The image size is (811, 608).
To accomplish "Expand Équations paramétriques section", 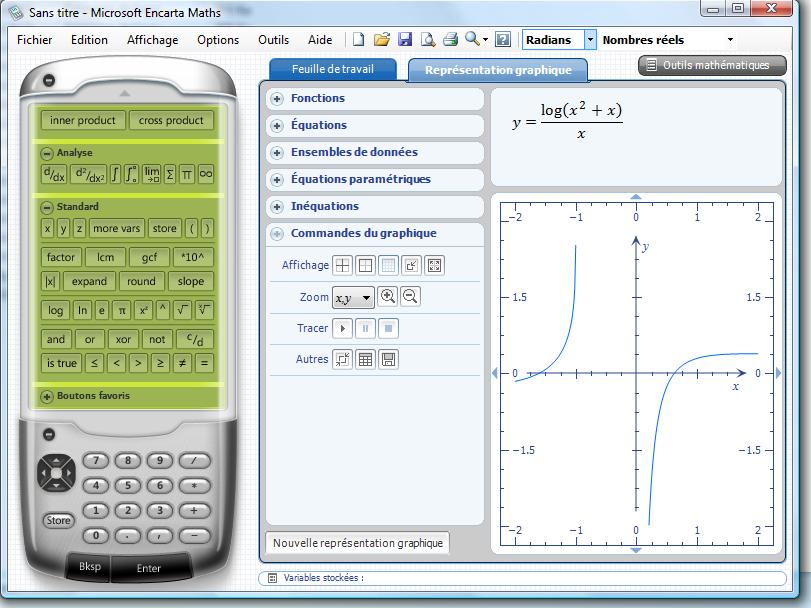I will tap(277, 179).
